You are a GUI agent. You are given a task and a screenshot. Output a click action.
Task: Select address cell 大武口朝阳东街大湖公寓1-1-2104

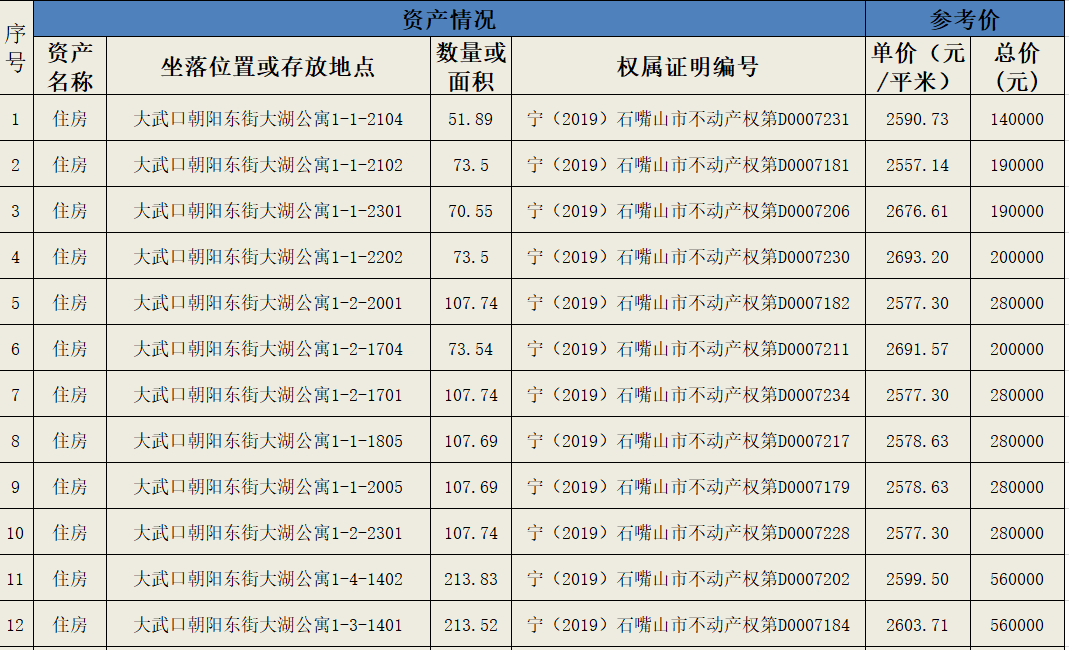pos(268,119)
